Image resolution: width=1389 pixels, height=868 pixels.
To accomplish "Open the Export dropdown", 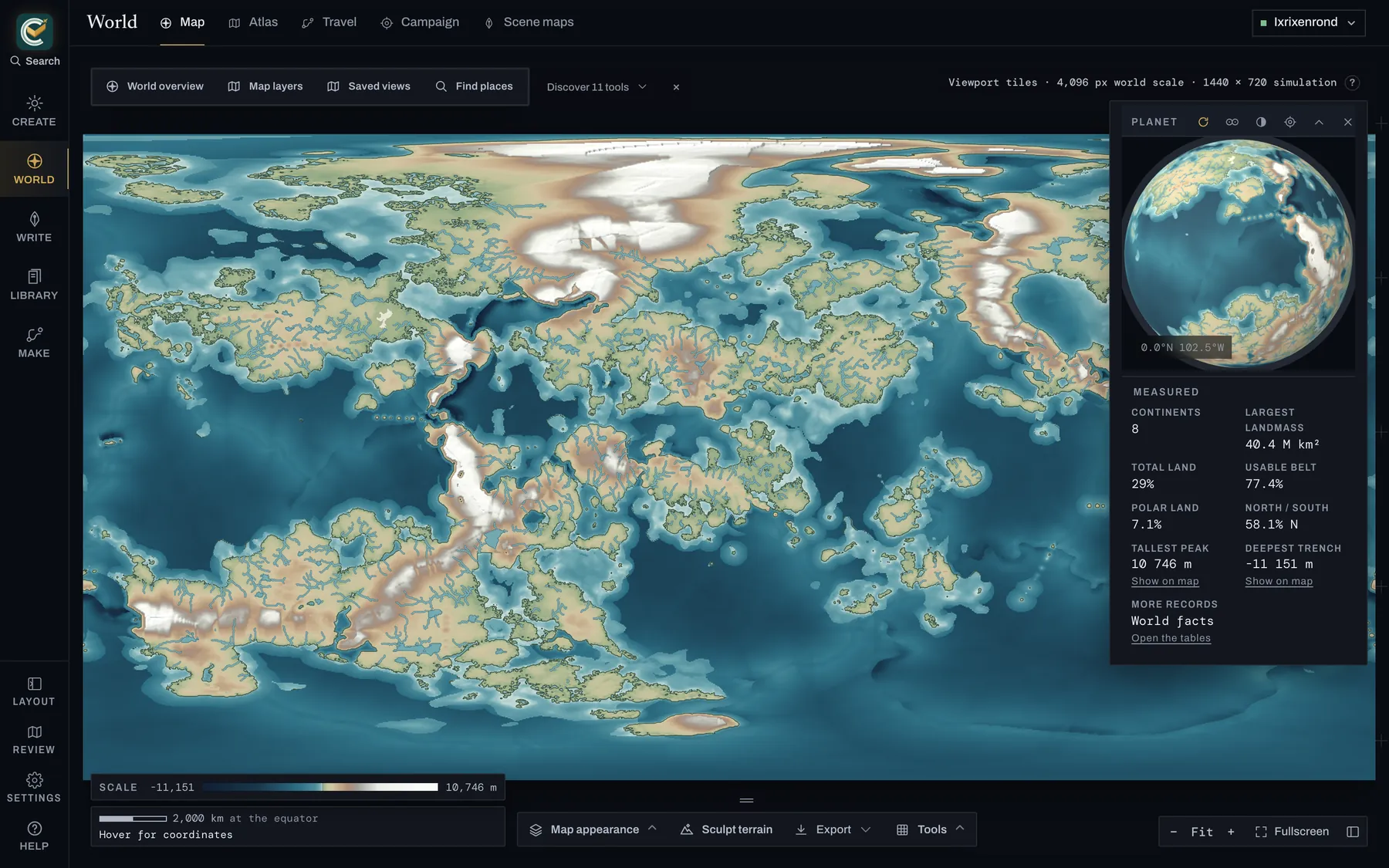I will click(833, 829).
